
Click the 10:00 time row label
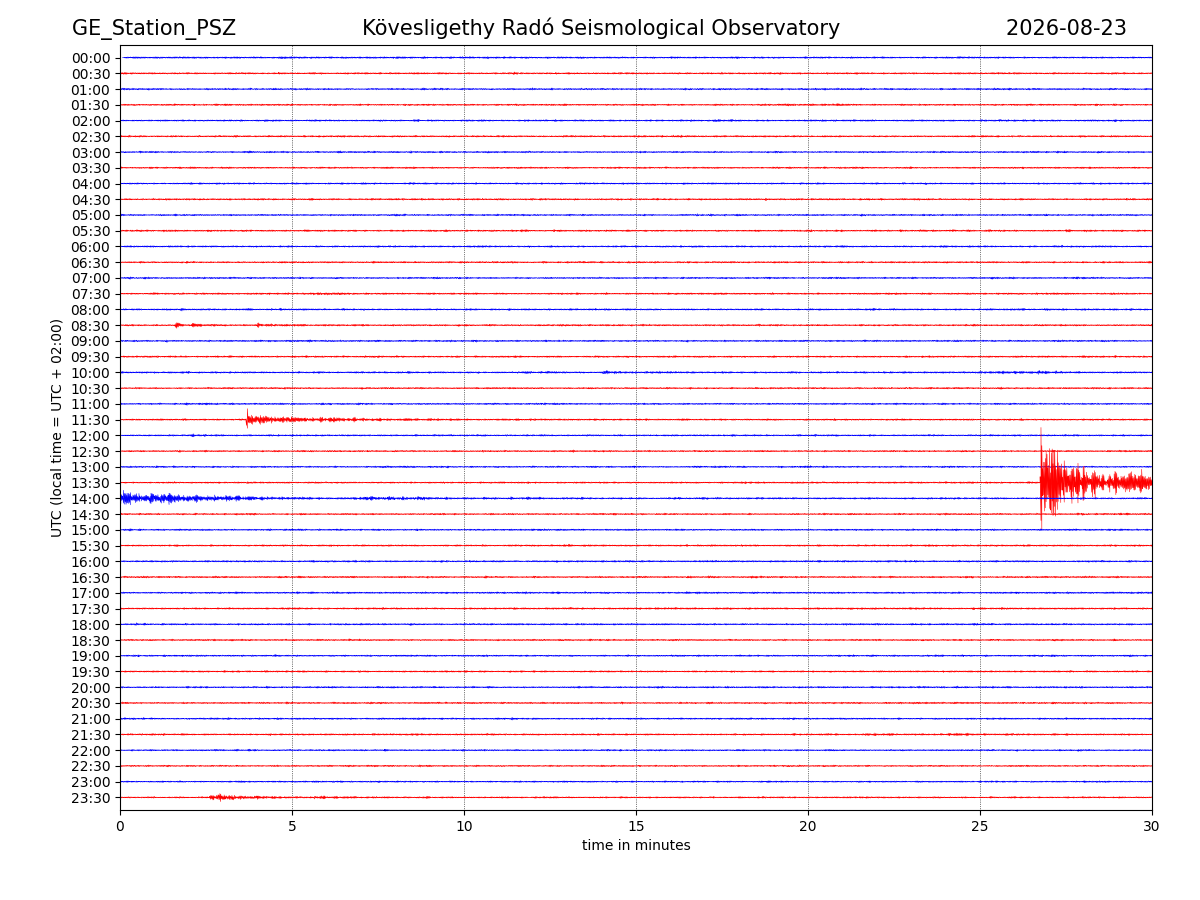point(91,373)
